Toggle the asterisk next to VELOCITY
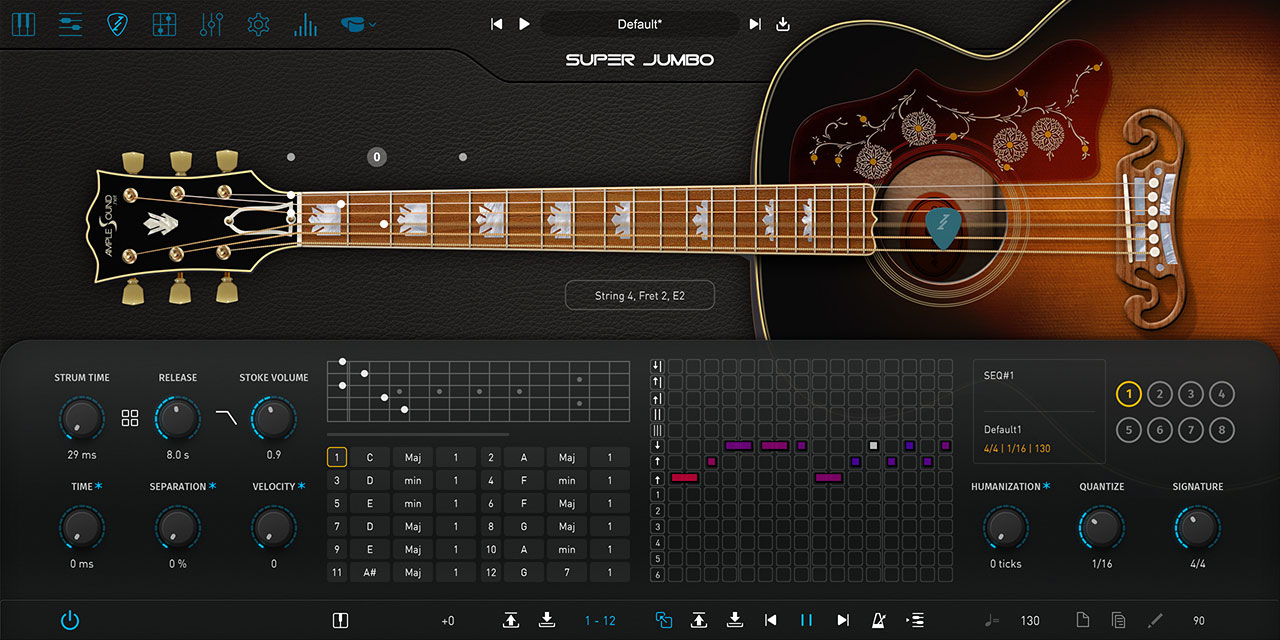This screenshot has width=1280, height=640. 302,487
